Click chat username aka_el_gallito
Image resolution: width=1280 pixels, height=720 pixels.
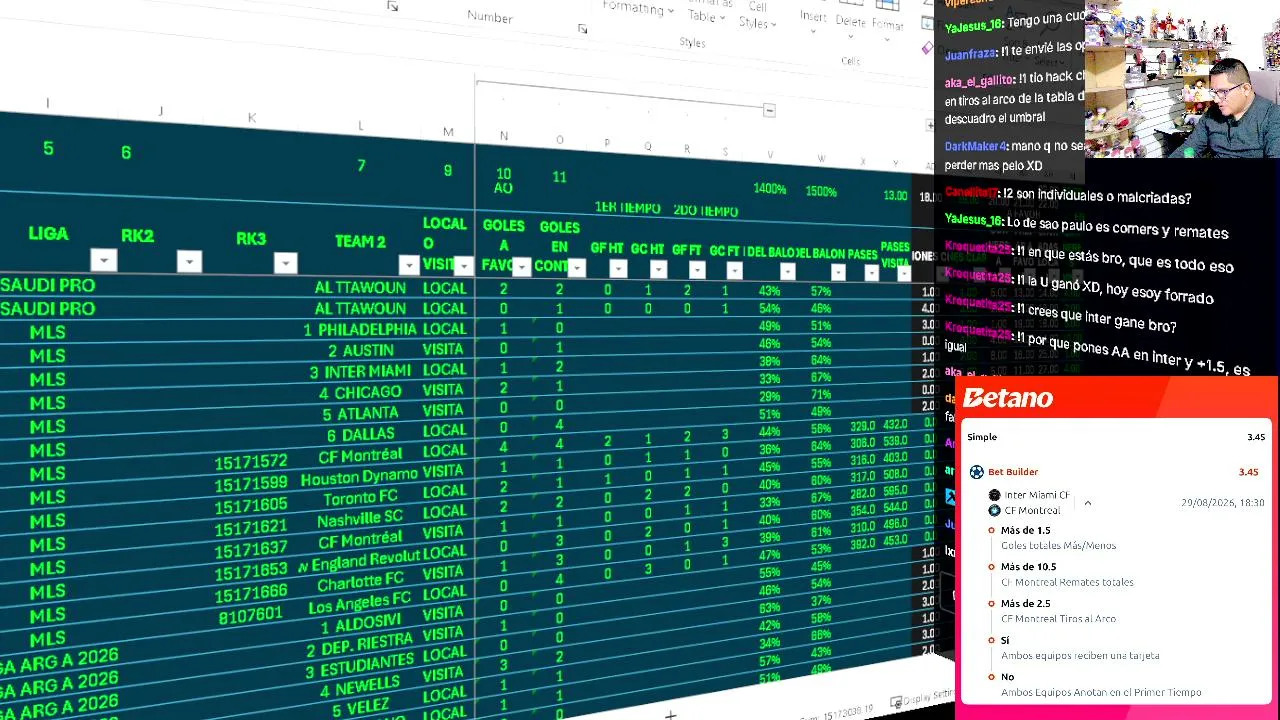click(980, 80)
